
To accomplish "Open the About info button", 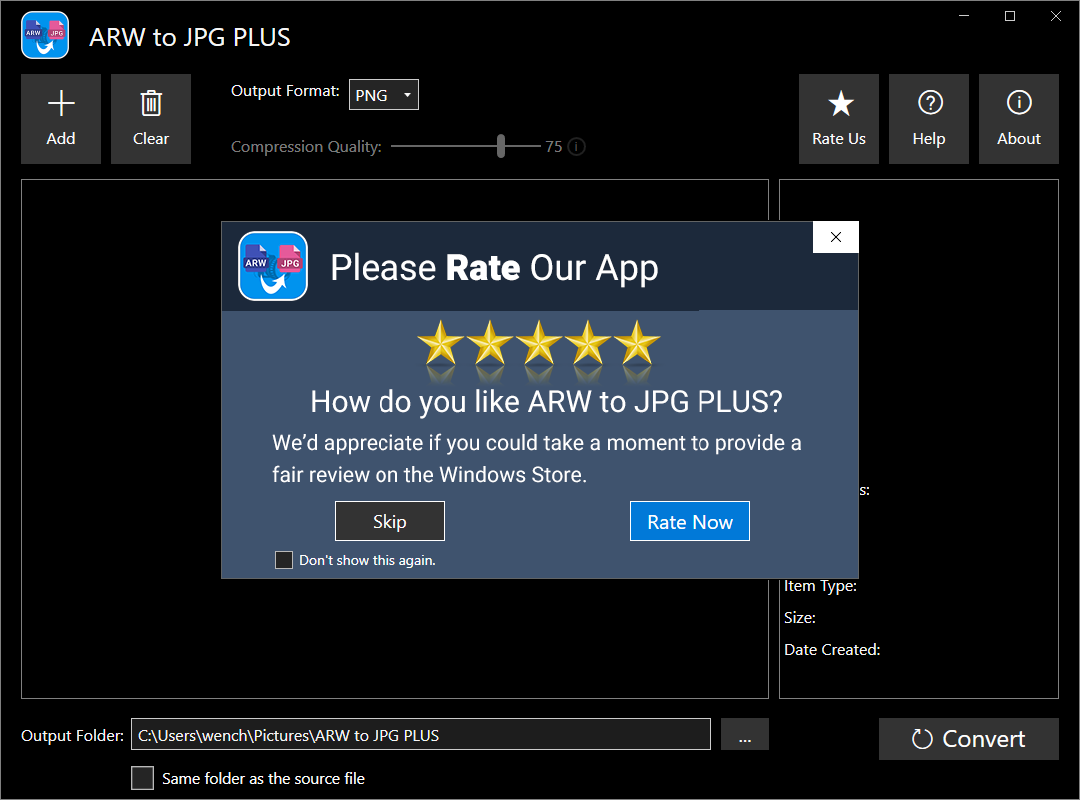I will tap(1019, 119).
